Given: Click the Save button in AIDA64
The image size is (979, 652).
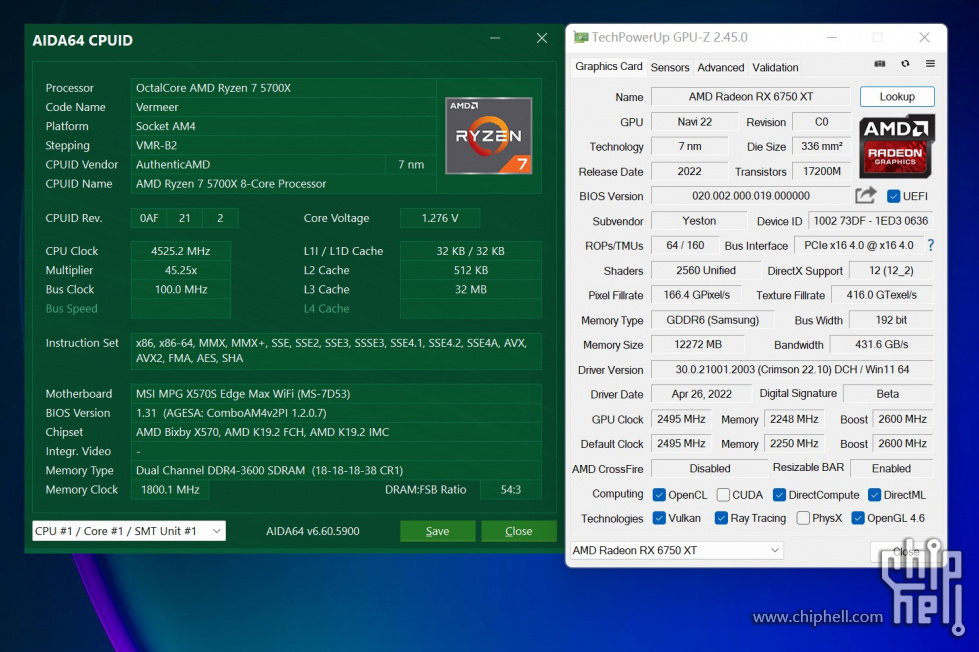Looking at the screenshot, I should [x=438, y=531].
